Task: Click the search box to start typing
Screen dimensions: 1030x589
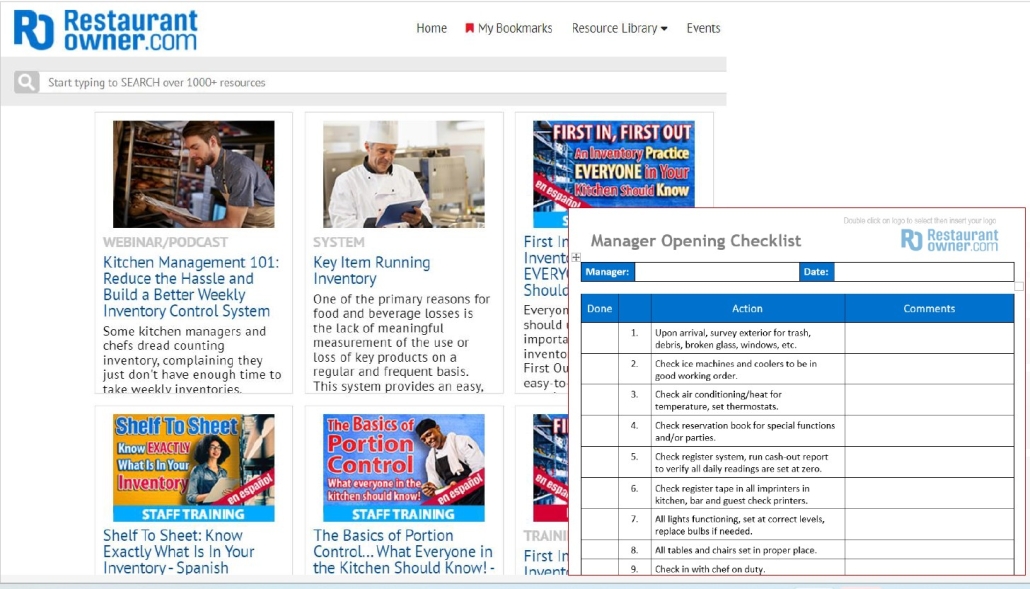Action: point(300,83)
